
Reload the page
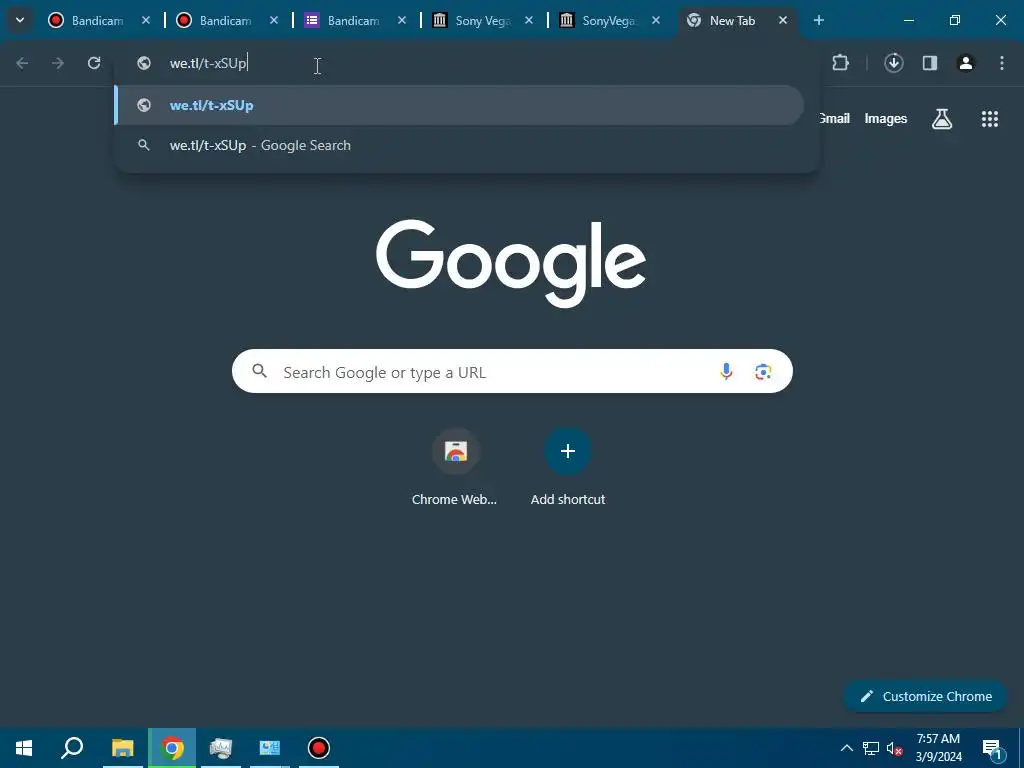[94, 63]
